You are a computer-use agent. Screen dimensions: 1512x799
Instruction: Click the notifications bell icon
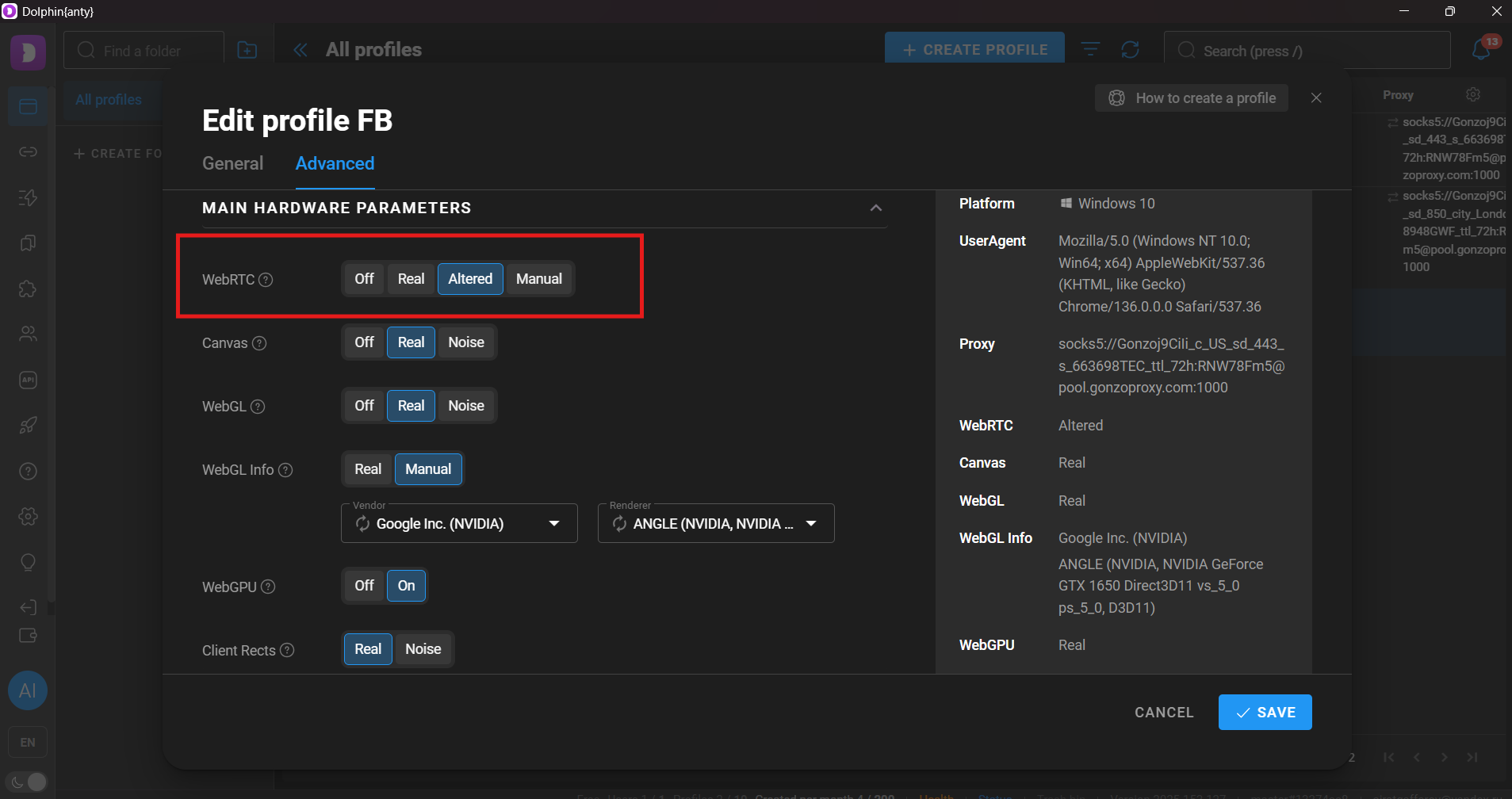(1480, 50)
